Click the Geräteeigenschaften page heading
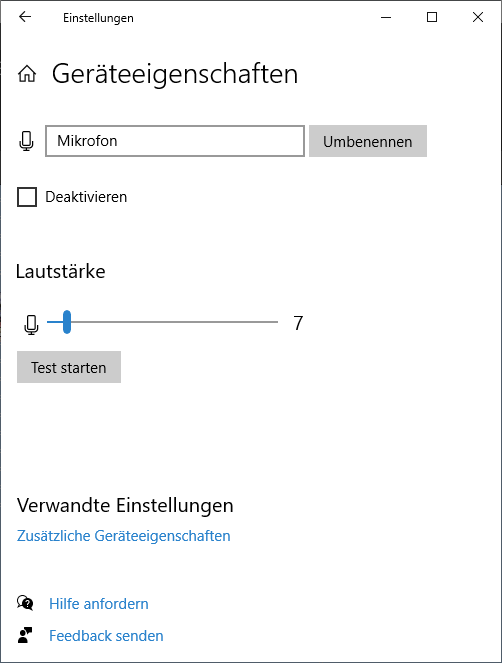The width and height of the screenshot is (502, 663). [175, 74]
